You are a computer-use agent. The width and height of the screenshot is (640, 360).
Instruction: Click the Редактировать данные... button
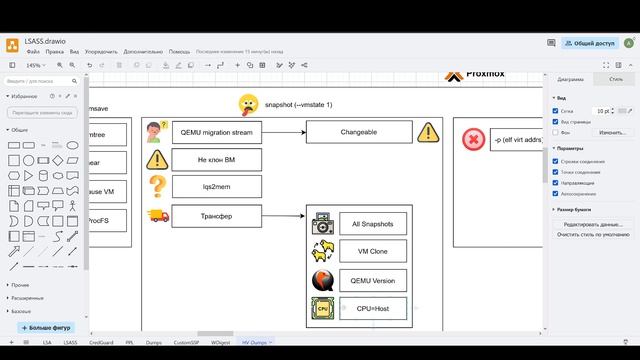point(593,224)
